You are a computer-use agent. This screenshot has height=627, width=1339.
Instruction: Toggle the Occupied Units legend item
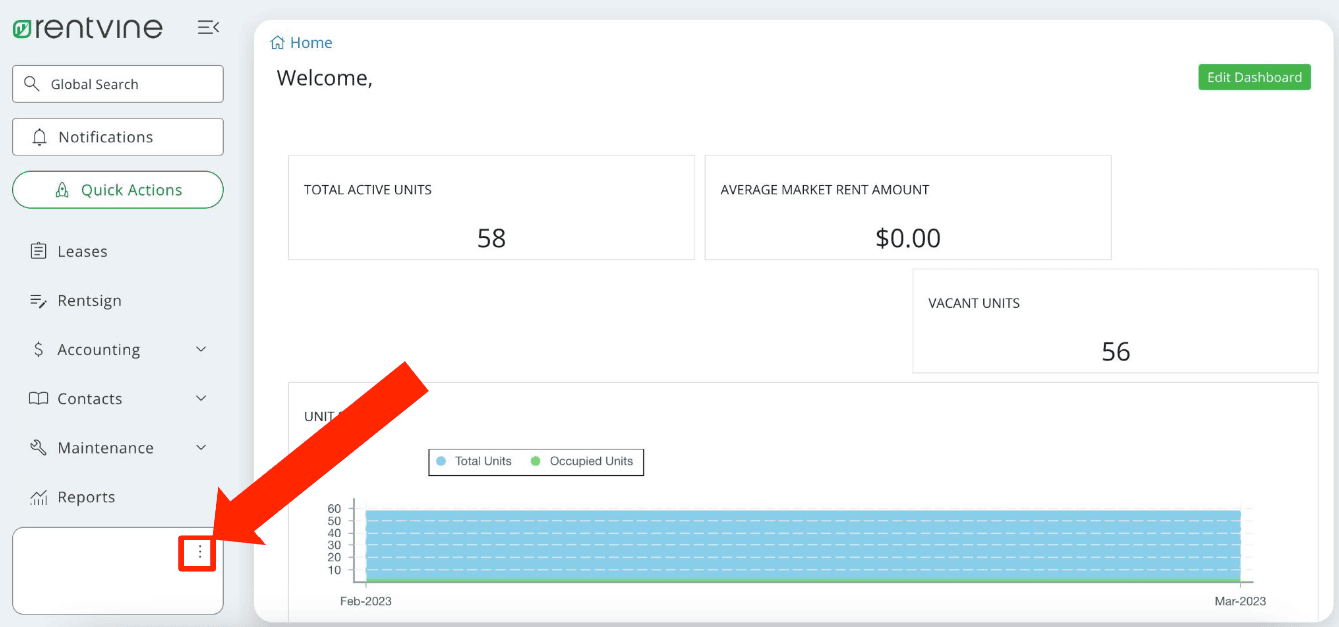[582, 462]
